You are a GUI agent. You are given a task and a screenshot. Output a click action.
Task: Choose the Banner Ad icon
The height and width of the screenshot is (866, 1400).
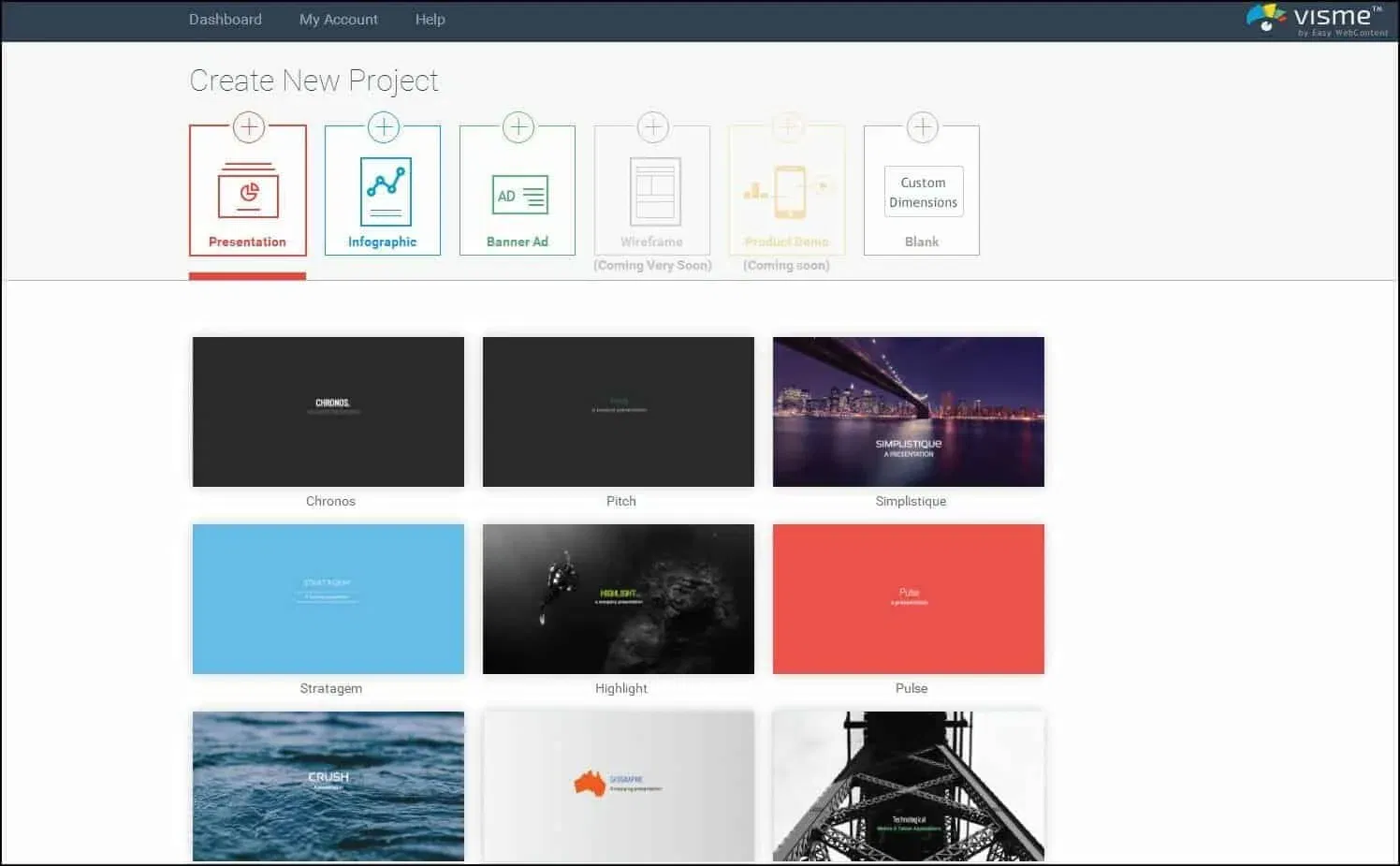tap(520, 196)
